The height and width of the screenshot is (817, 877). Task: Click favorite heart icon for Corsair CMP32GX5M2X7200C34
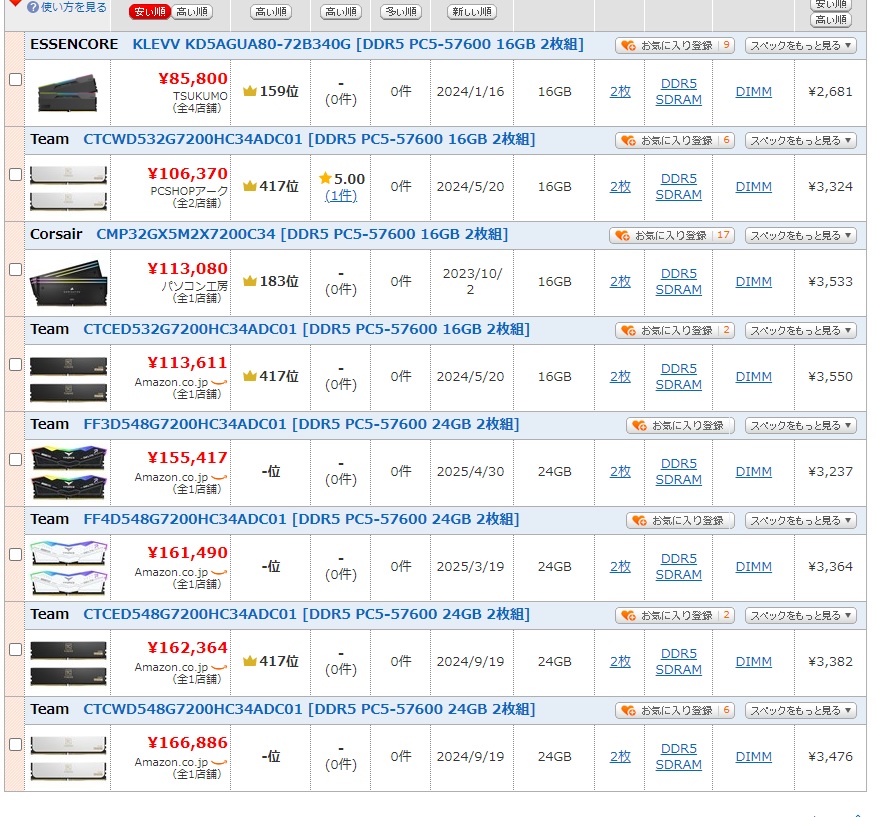[x=621, y=236]
